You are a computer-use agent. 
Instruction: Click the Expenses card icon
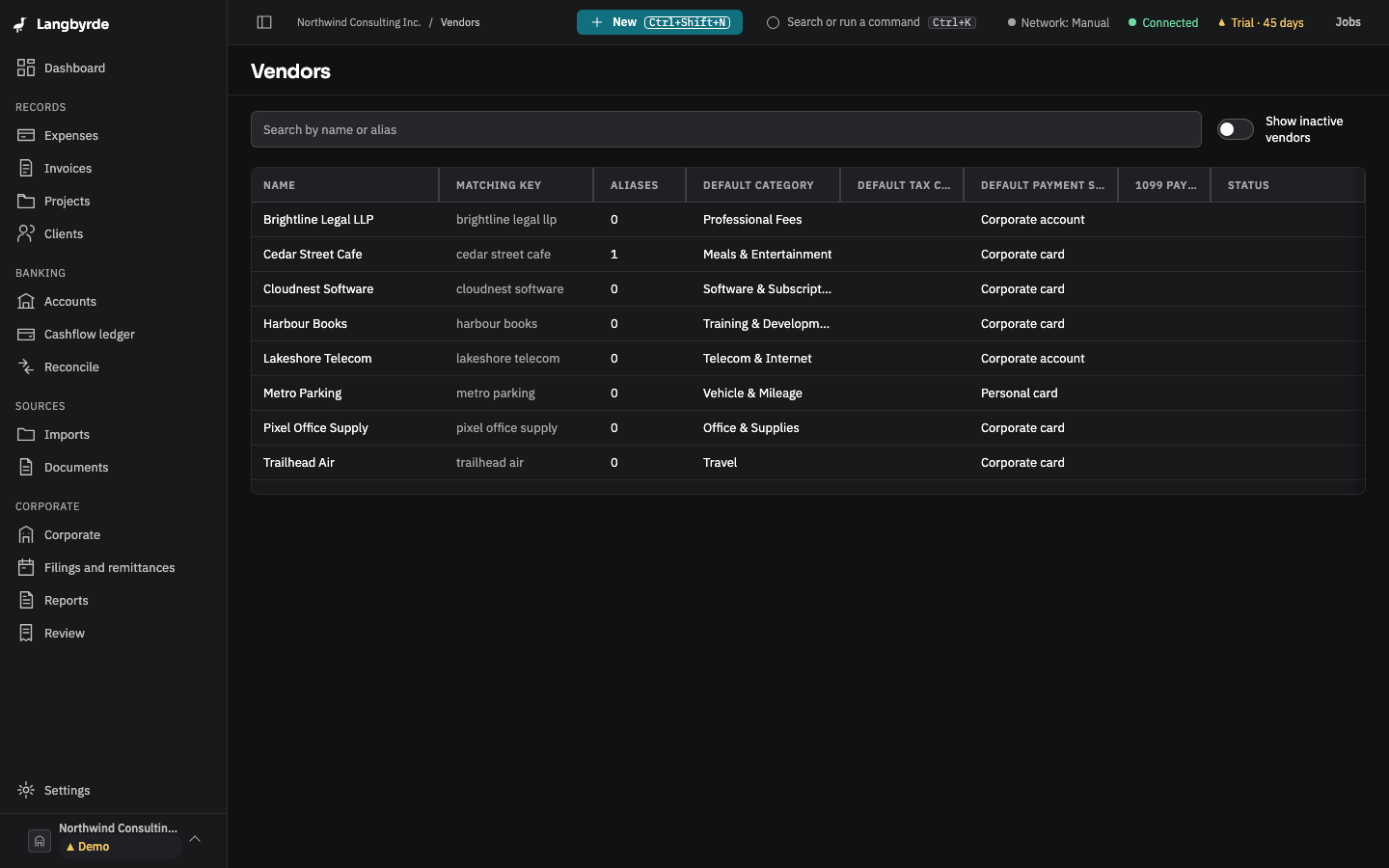point(26,135)
